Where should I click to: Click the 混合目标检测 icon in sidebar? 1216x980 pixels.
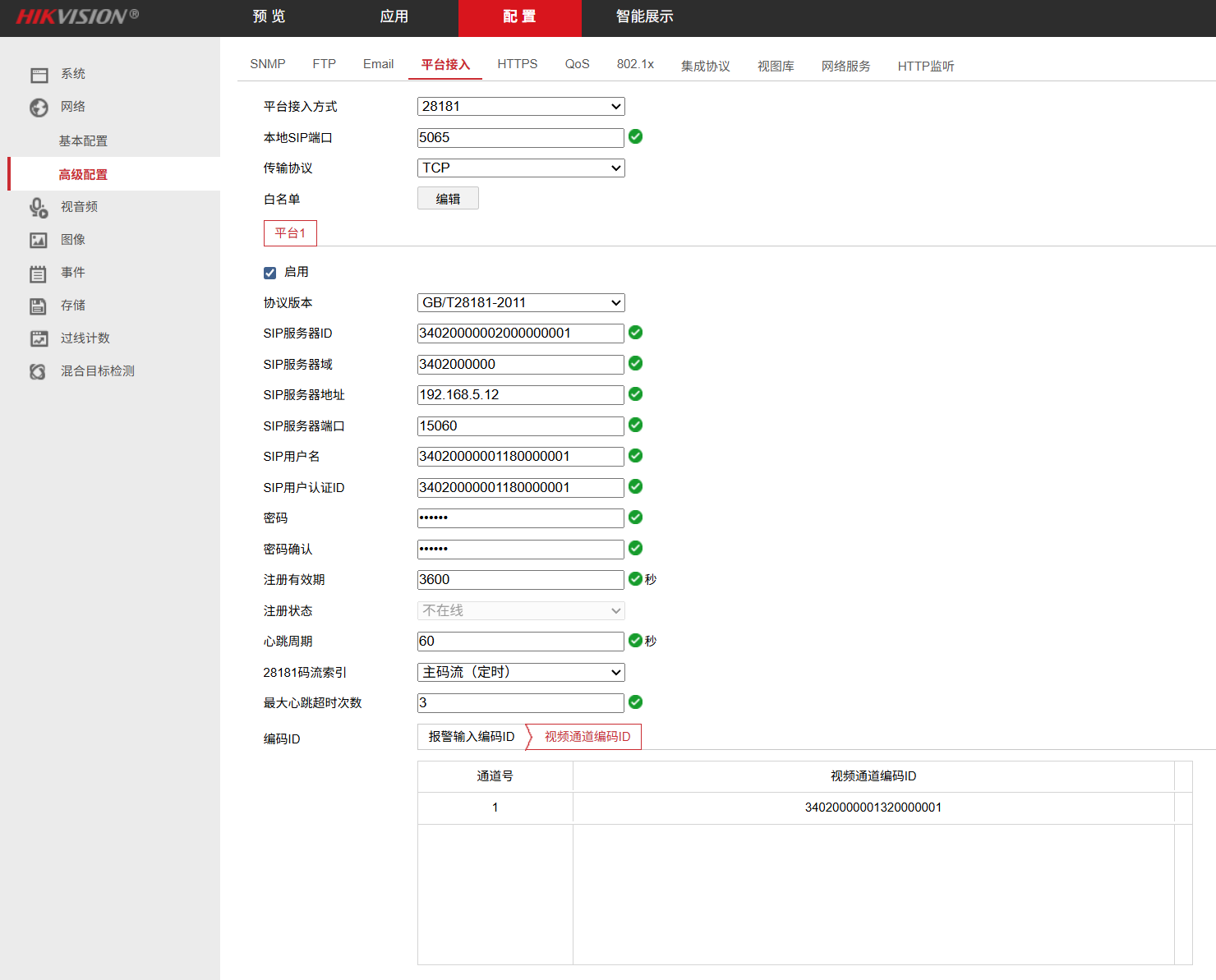(39, 371)
